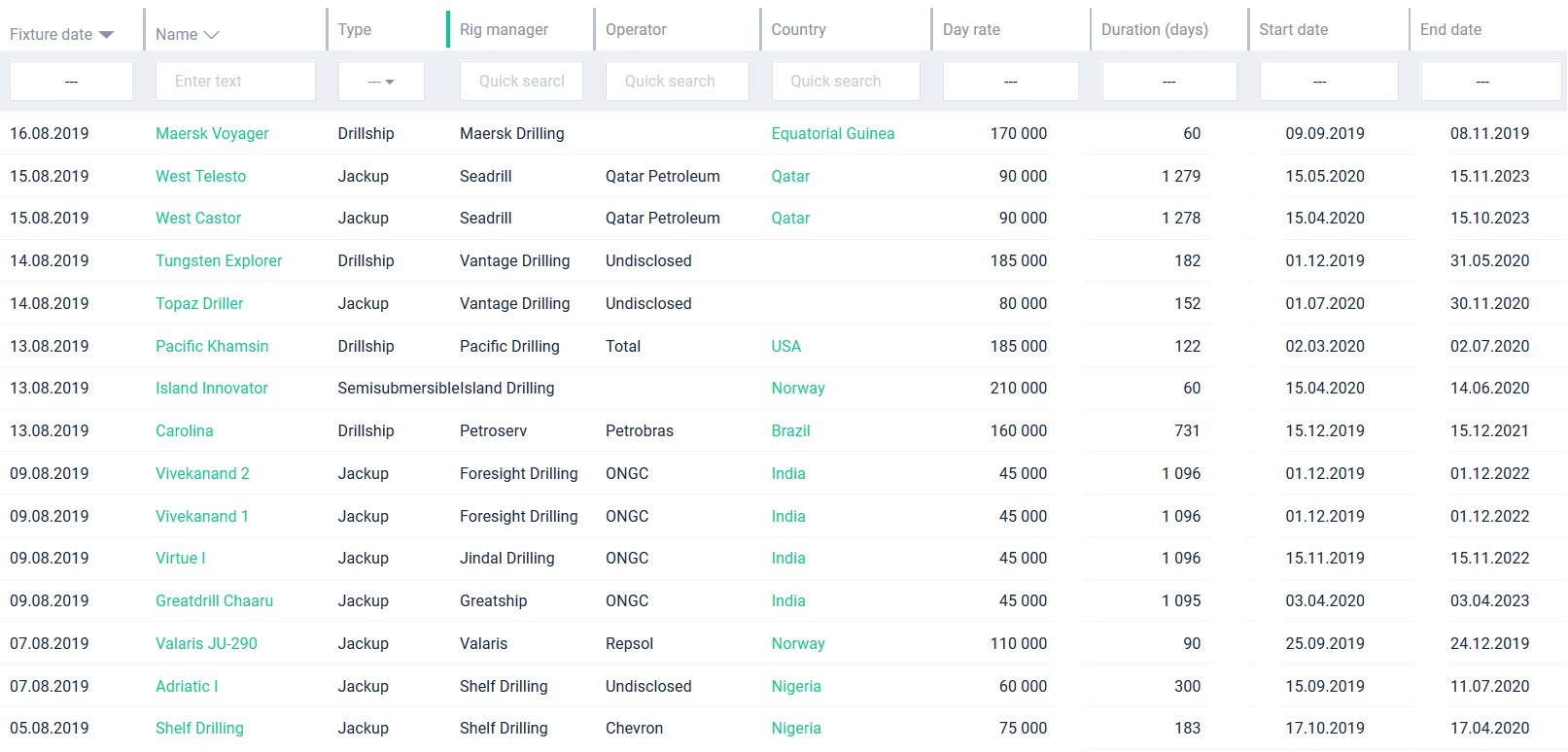1568x752 pixels.
Task: Open the Day rate filter box
Action: [1011, 82]
